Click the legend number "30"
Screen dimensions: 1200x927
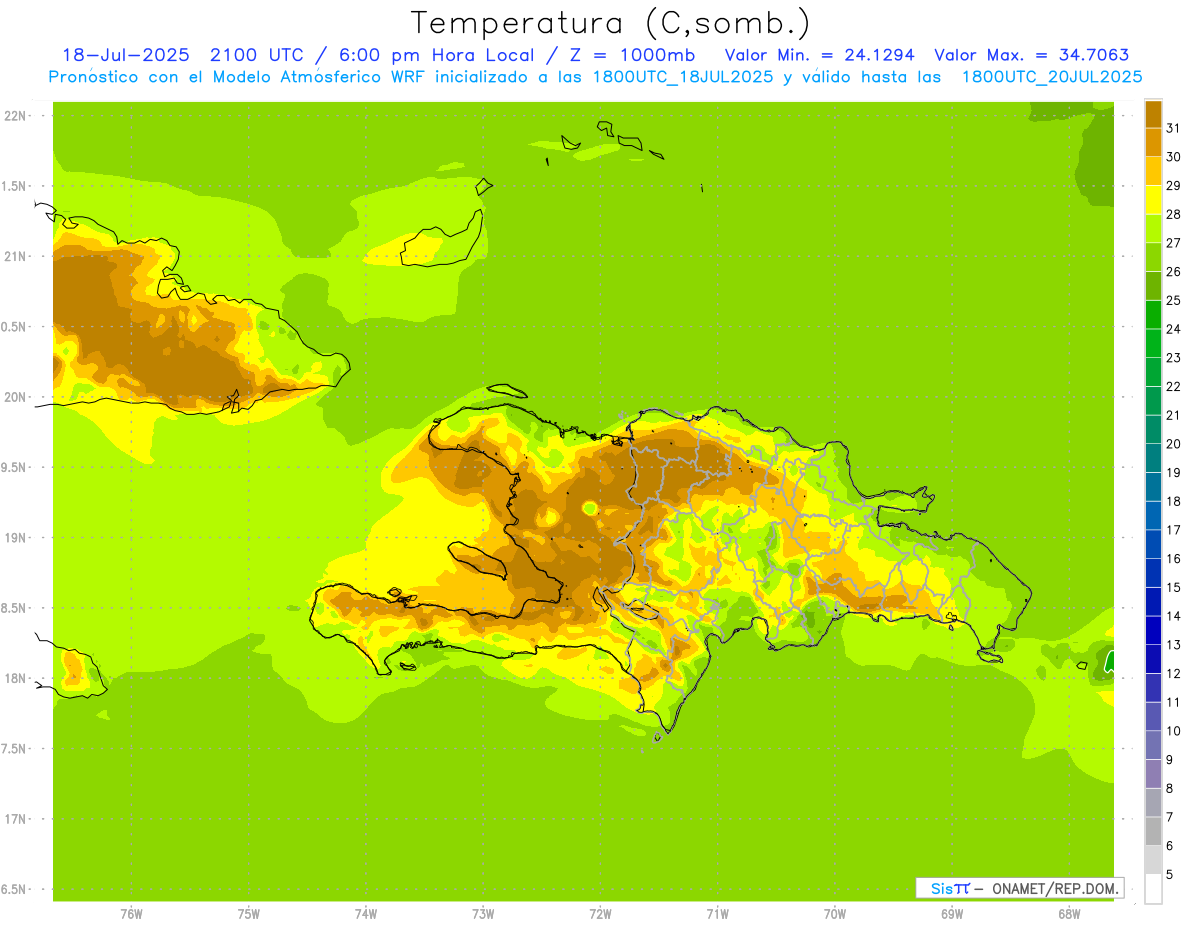[1173, 157]
